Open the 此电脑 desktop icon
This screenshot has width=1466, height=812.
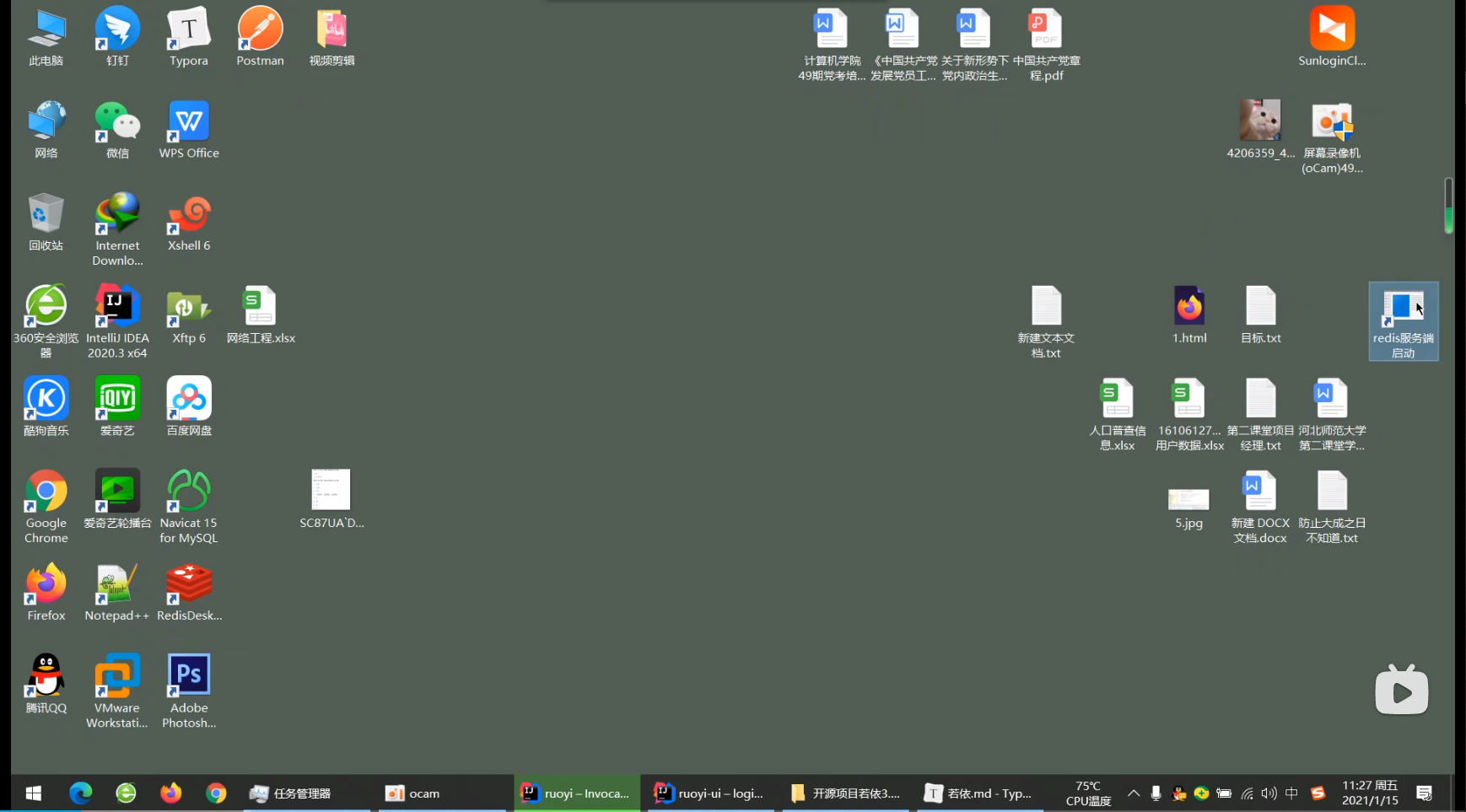(x=46, y=37)
